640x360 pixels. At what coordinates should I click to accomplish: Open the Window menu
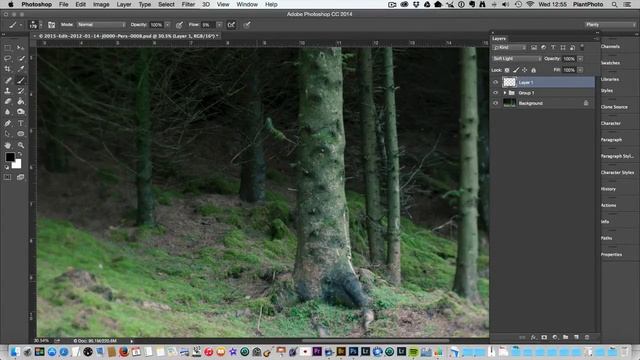tap(247, 4)
